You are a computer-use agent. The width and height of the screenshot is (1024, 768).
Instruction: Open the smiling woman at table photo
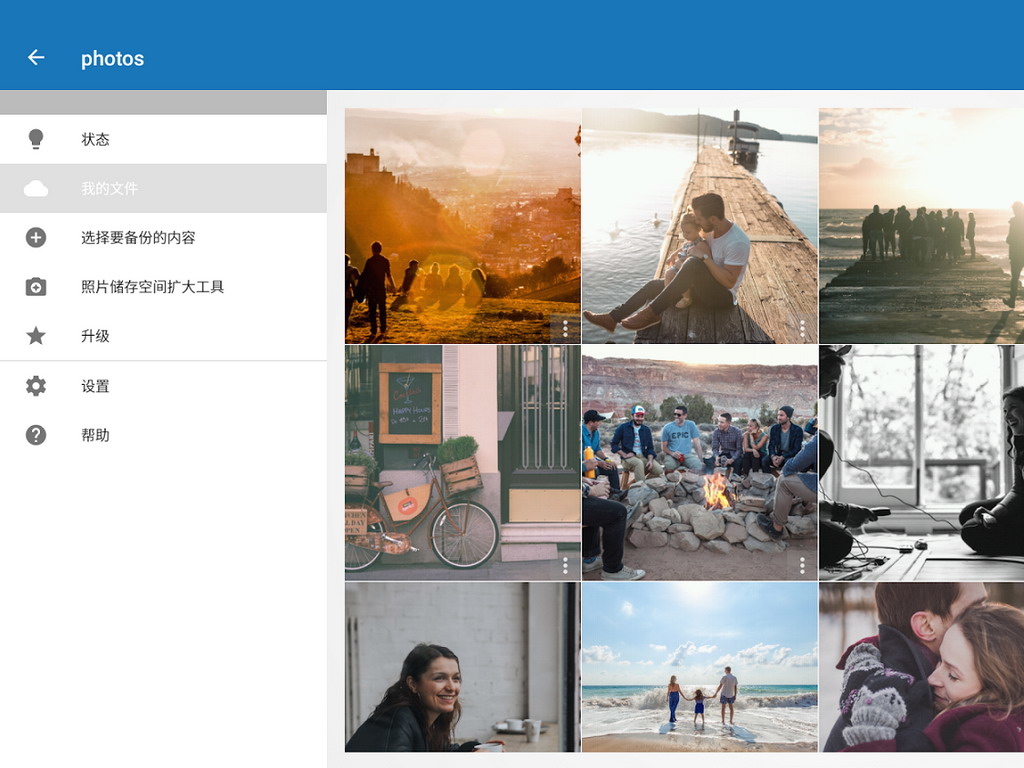(x=463, y=667)
